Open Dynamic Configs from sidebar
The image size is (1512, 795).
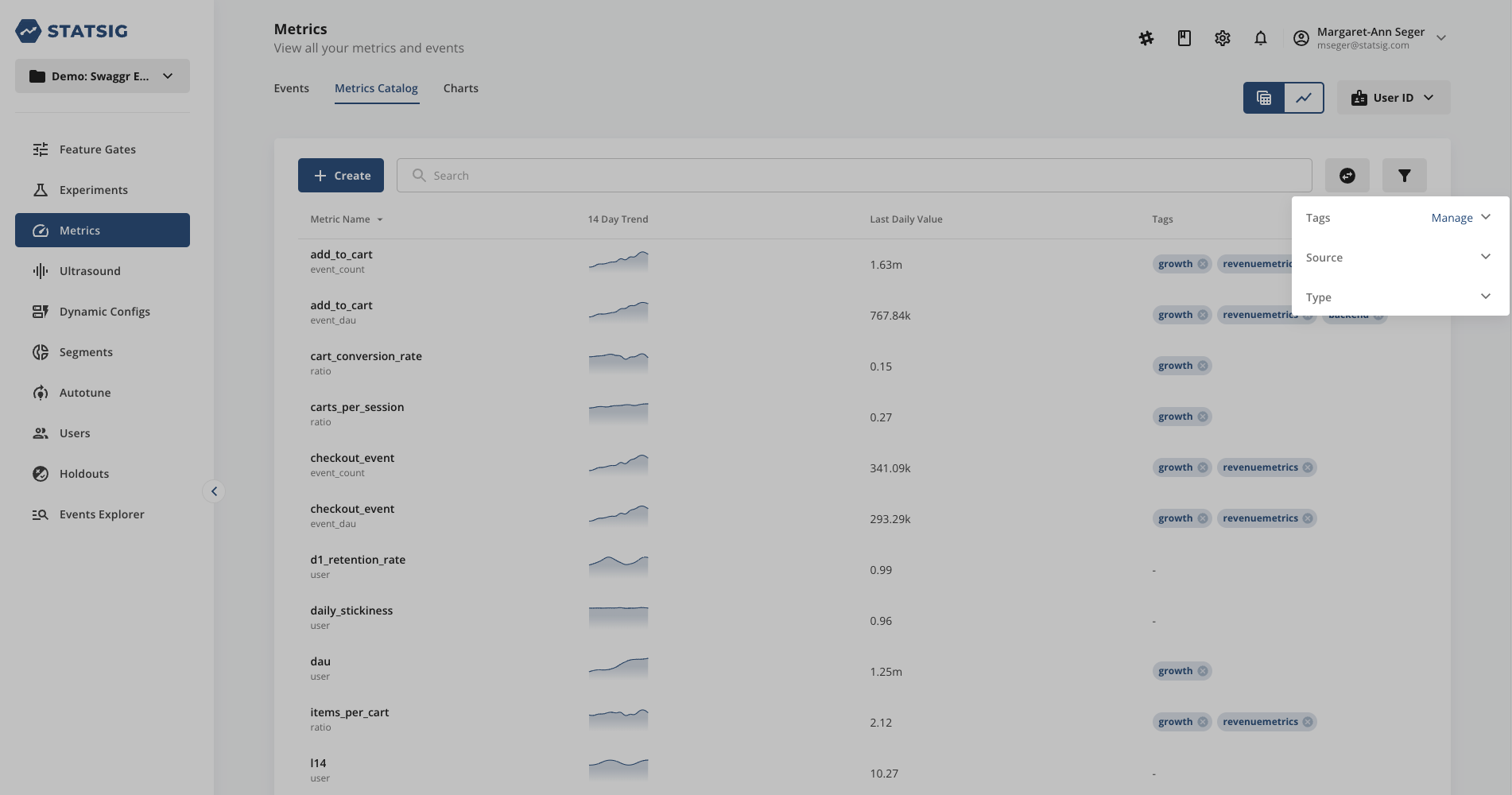104,311
